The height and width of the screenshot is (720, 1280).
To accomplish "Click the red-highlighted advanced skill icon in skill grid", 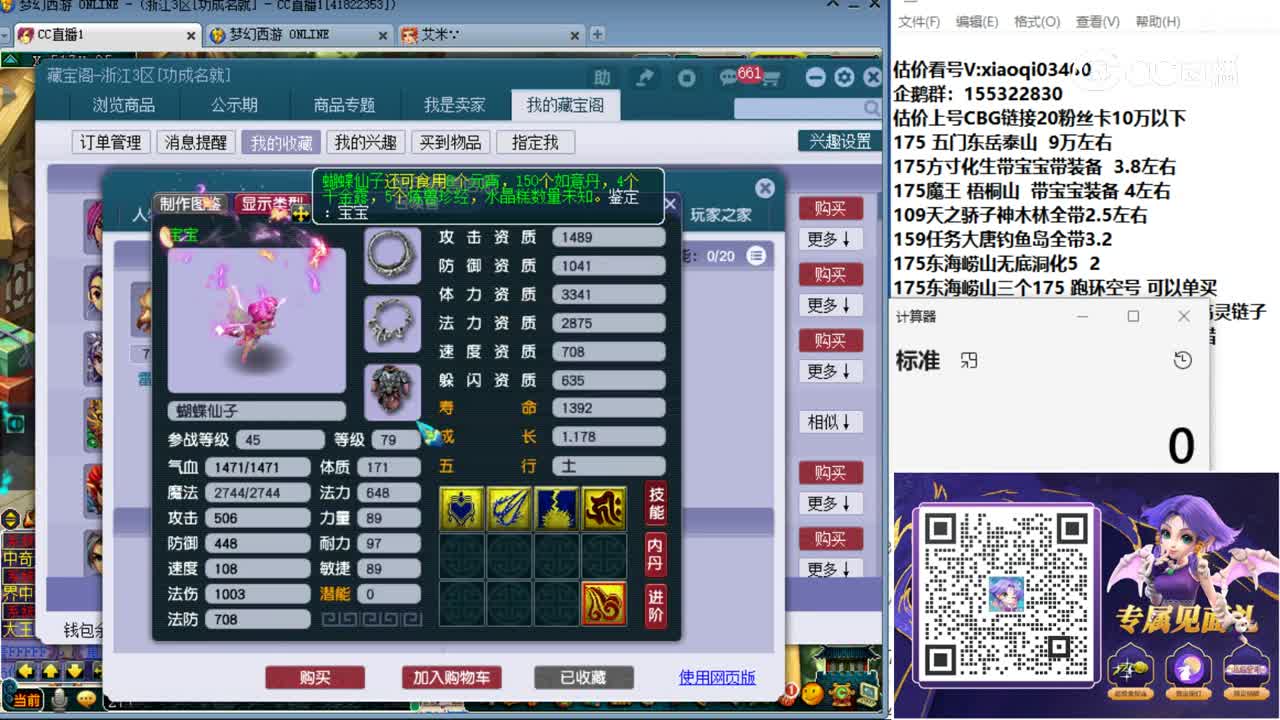I will pyautogui.click(x=604, y=602).
